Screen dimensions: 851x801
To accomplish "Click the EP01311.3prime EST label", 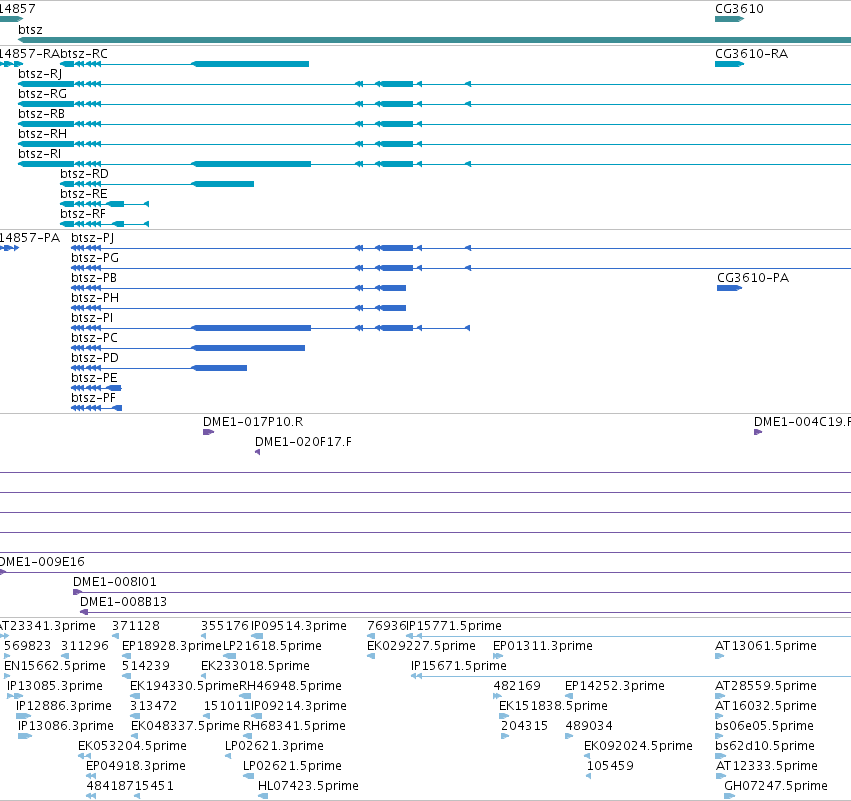I will pos(543,646).
